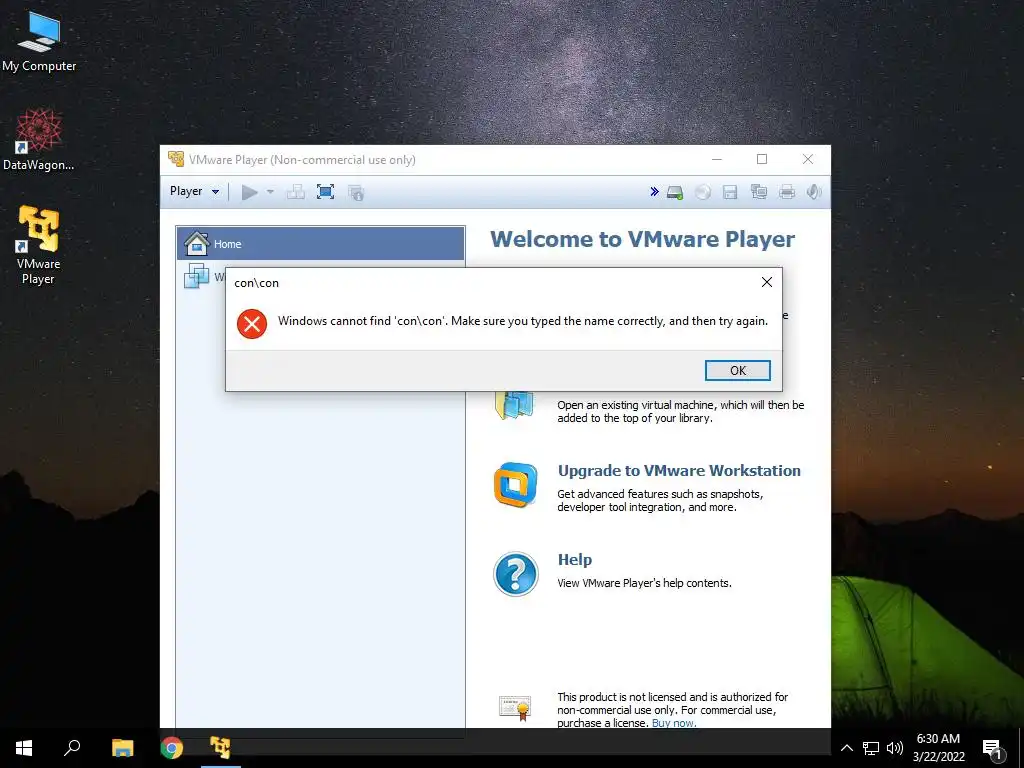Click 'View VMware Player's help contents.' text
The image size is (1024, 768).
point(645,583)
